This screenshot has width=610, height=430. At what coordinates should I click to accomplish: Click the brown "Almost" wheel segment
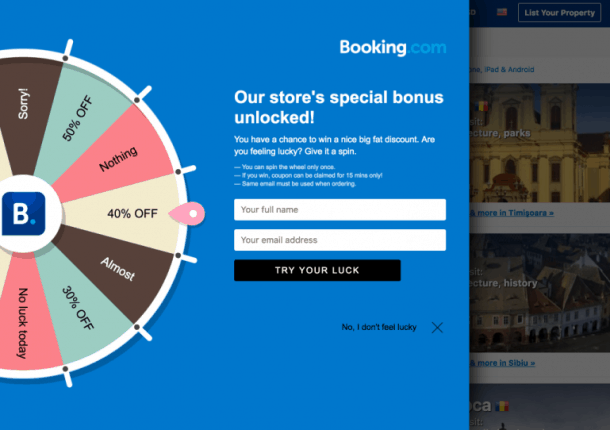(117, 267)
